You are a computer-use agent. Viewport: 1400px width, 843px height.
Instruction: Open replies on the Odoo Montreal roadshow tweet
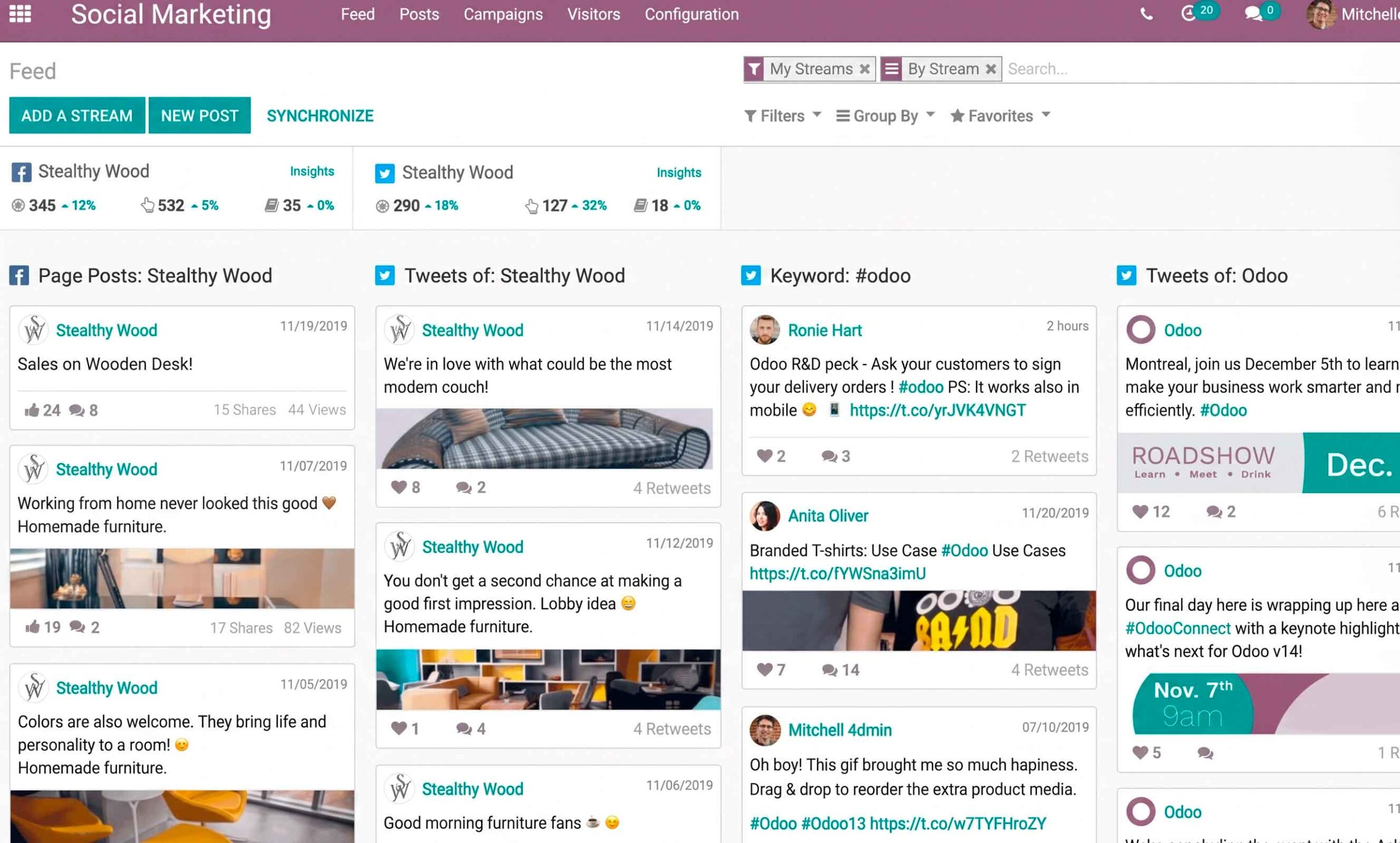(x=1214, y=512)
